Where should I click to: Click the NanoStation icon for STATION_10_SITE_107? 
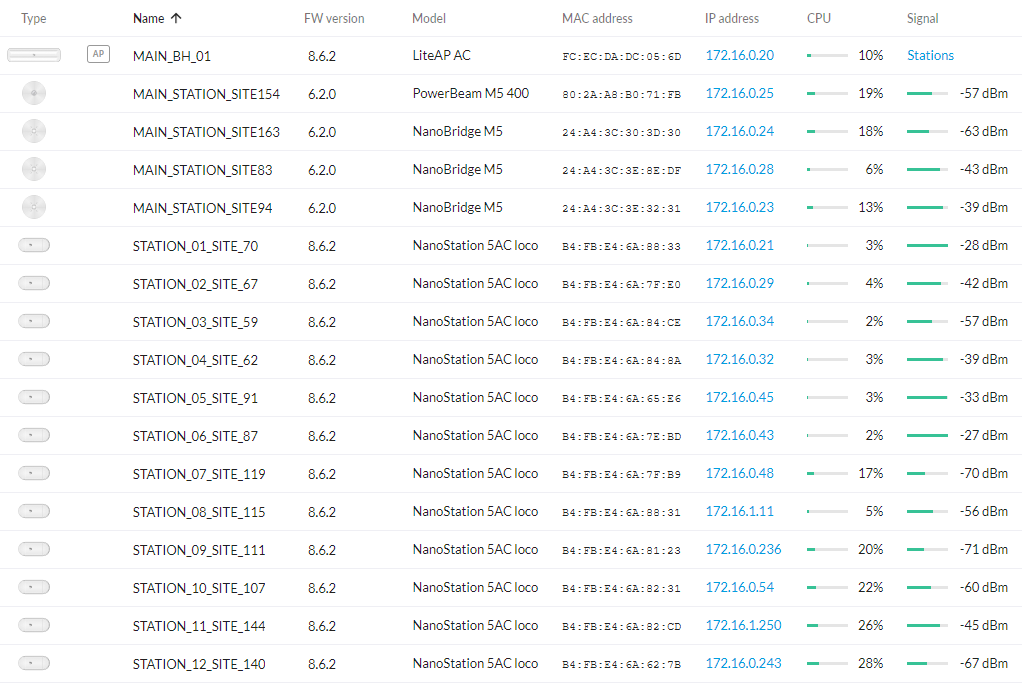tap(34, 587)
